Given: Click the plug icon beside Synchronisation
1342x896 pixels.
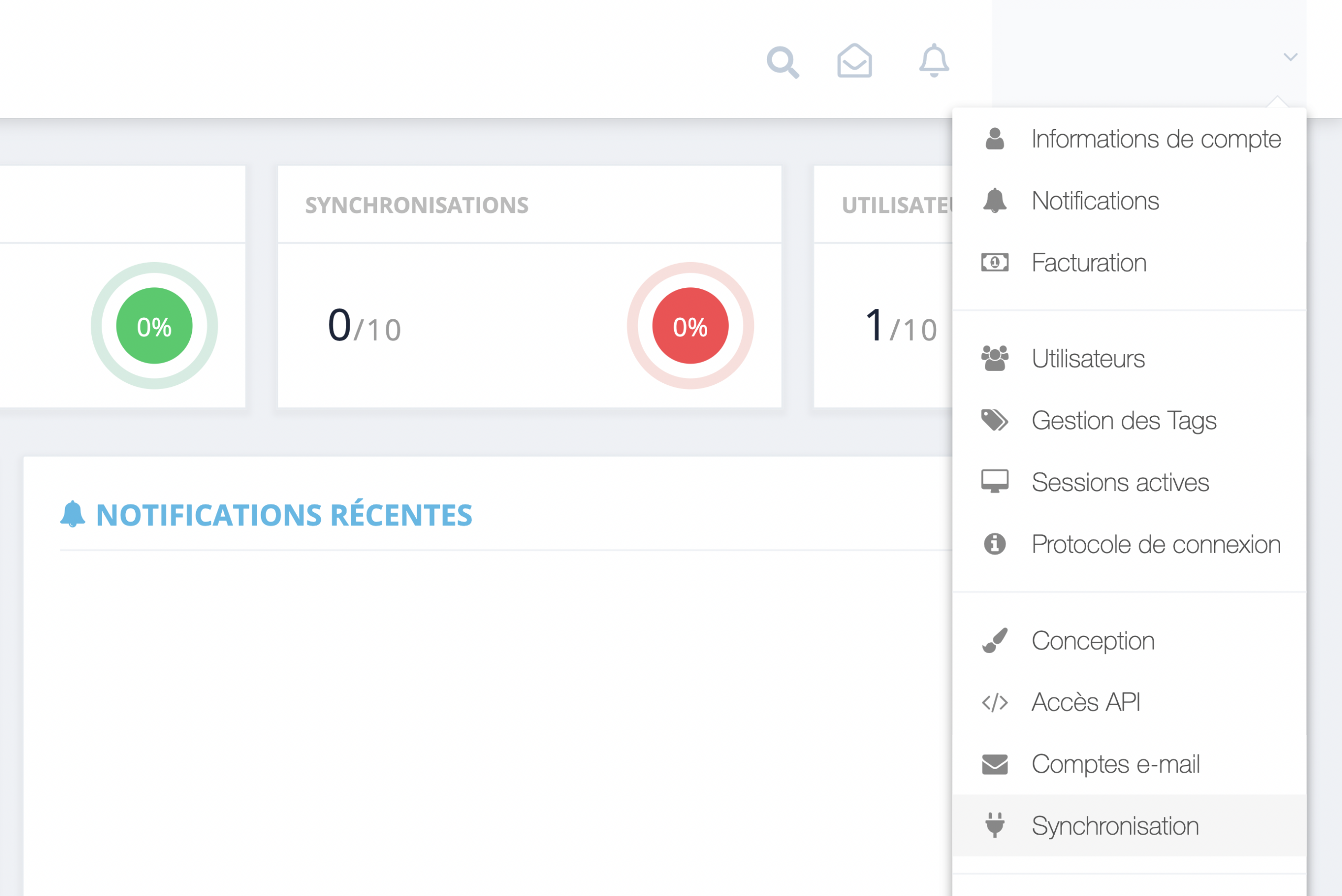Looking at the screenshot, I should coord(994,825).
